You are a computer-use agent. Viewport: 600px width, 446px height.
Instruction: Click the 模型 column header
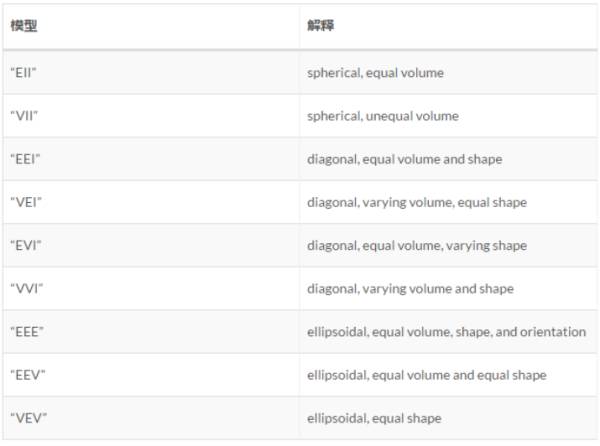[x=23, y=25]
